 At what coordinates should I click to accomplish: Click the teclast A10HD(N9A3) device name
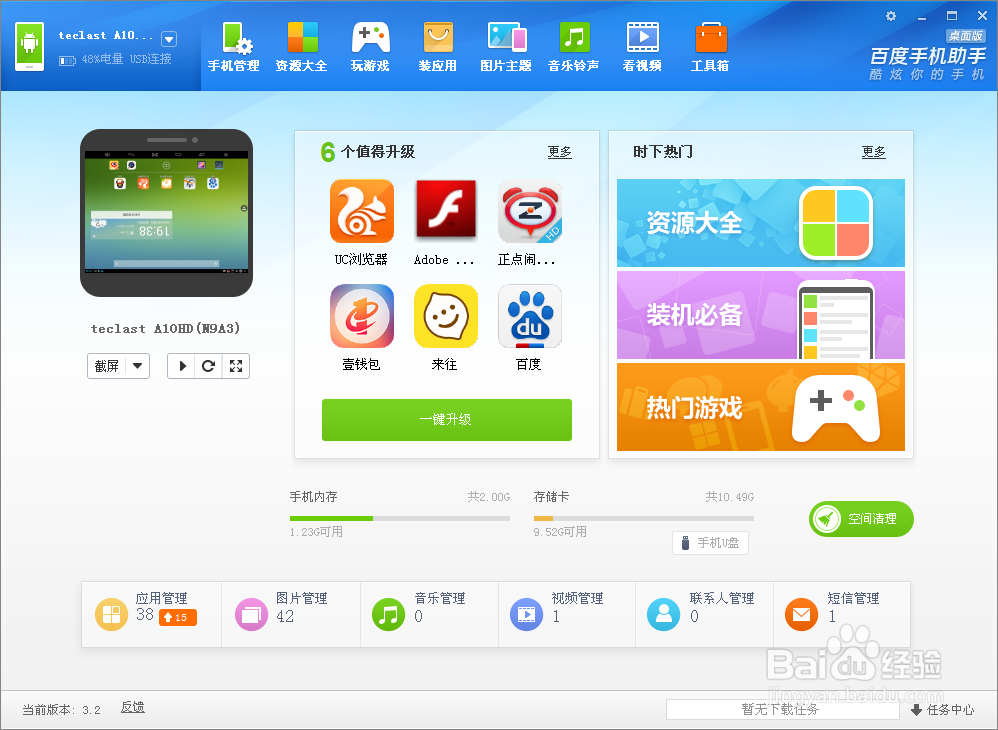pos(165,329)
